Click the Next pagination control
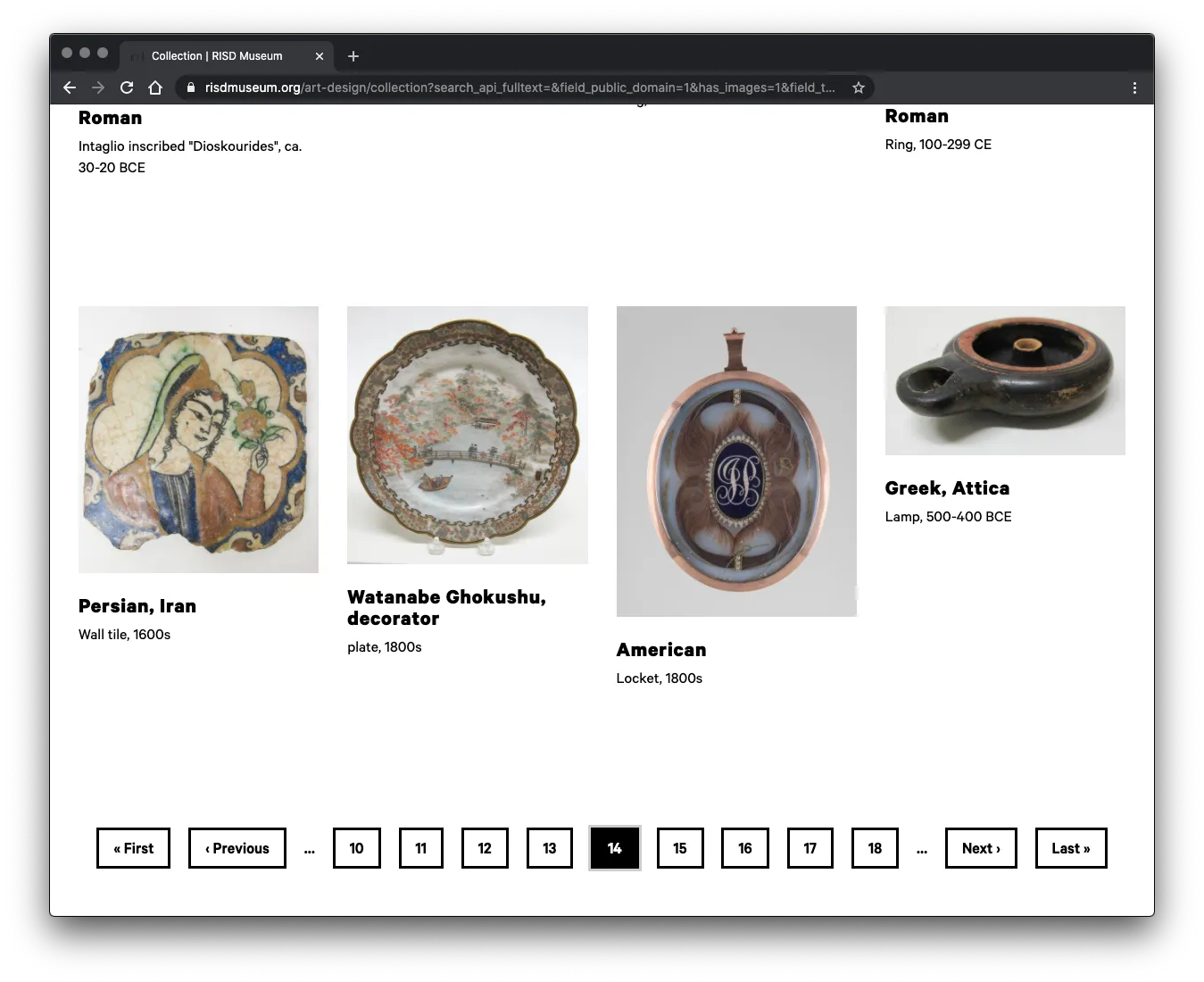The height and width of the screenshot is (982, 1204). (980, 848)
